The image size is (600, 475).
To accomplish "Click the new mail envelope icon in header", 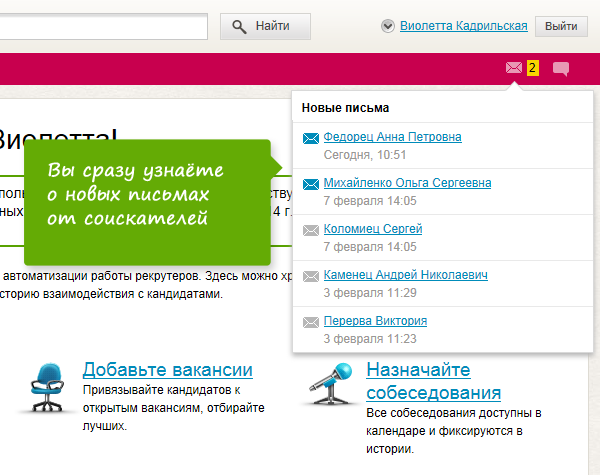I will (x=514, y=68).
